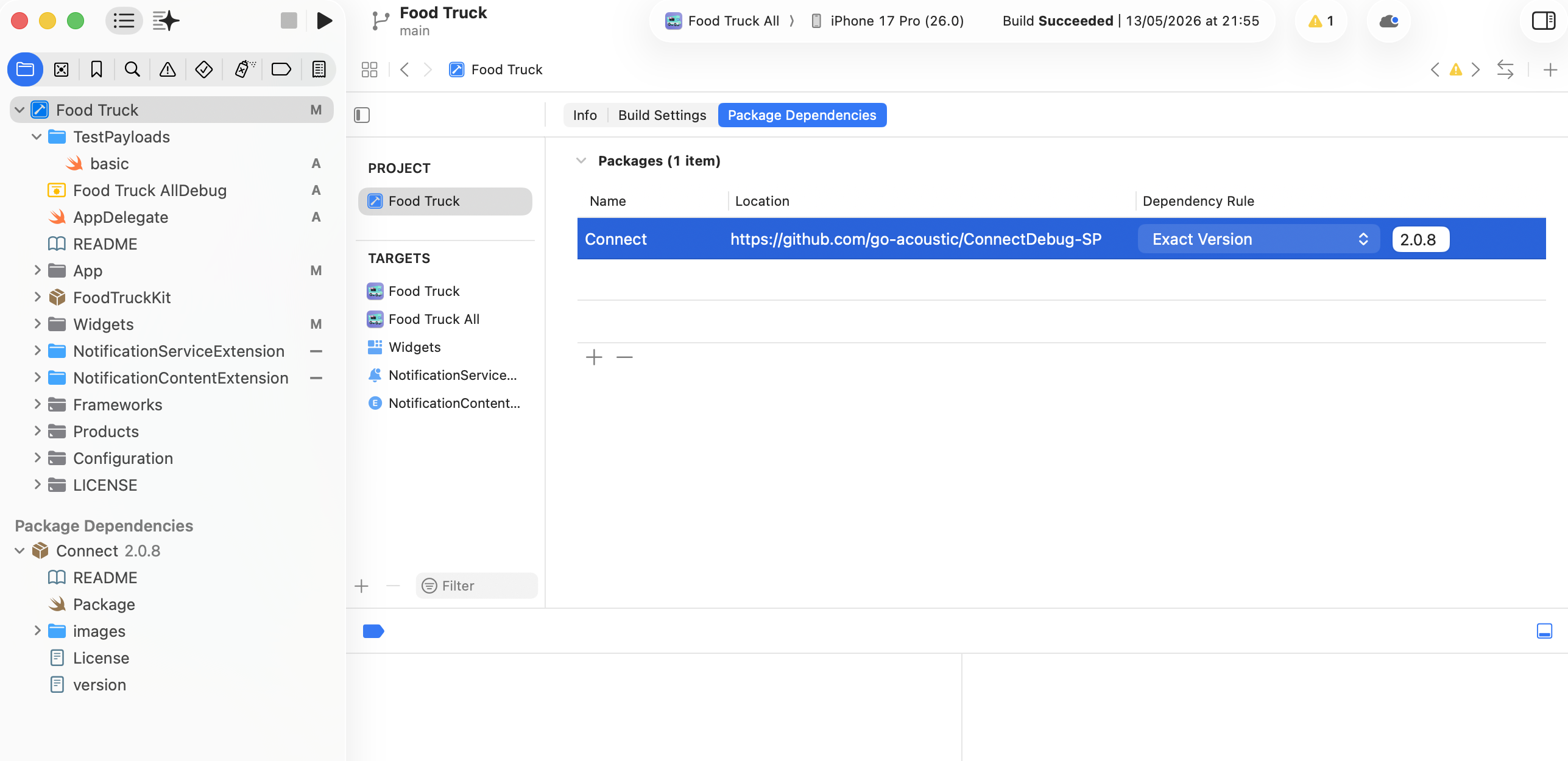Switch to the Info tab

(585, 115)
